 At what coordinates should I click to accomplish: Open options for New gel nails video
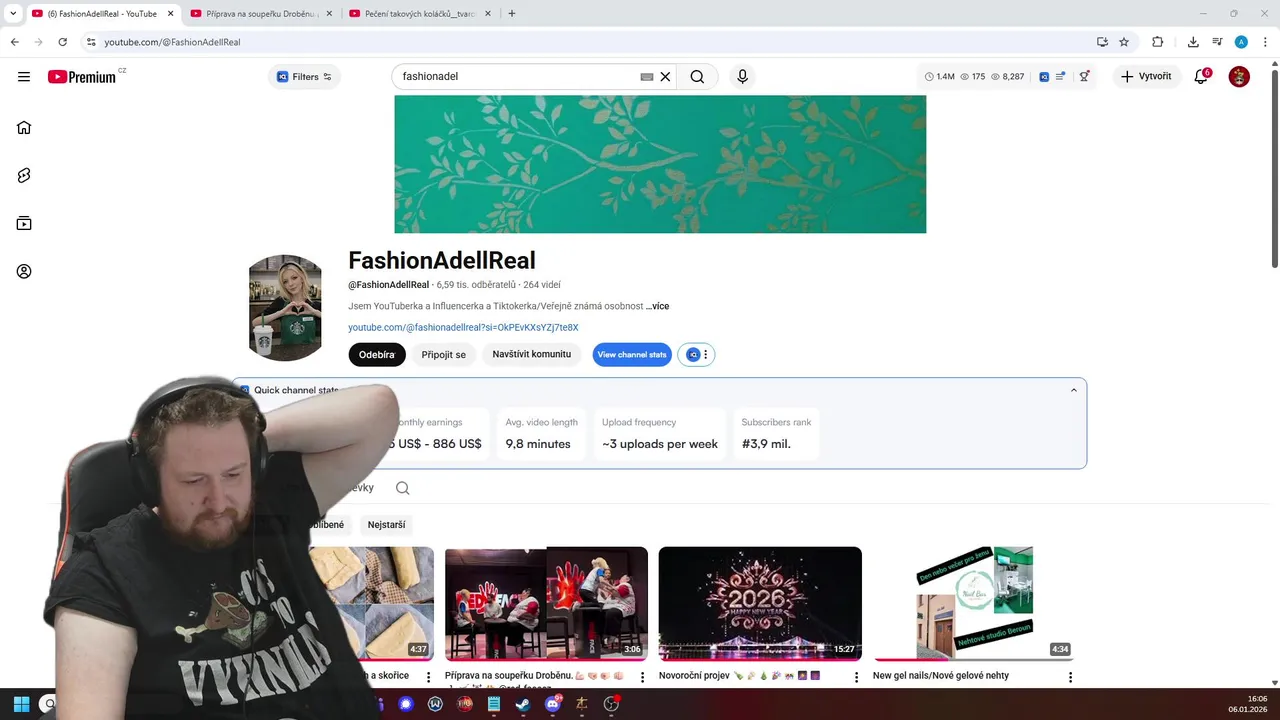pyautogui.click(x=1070, y=677)
